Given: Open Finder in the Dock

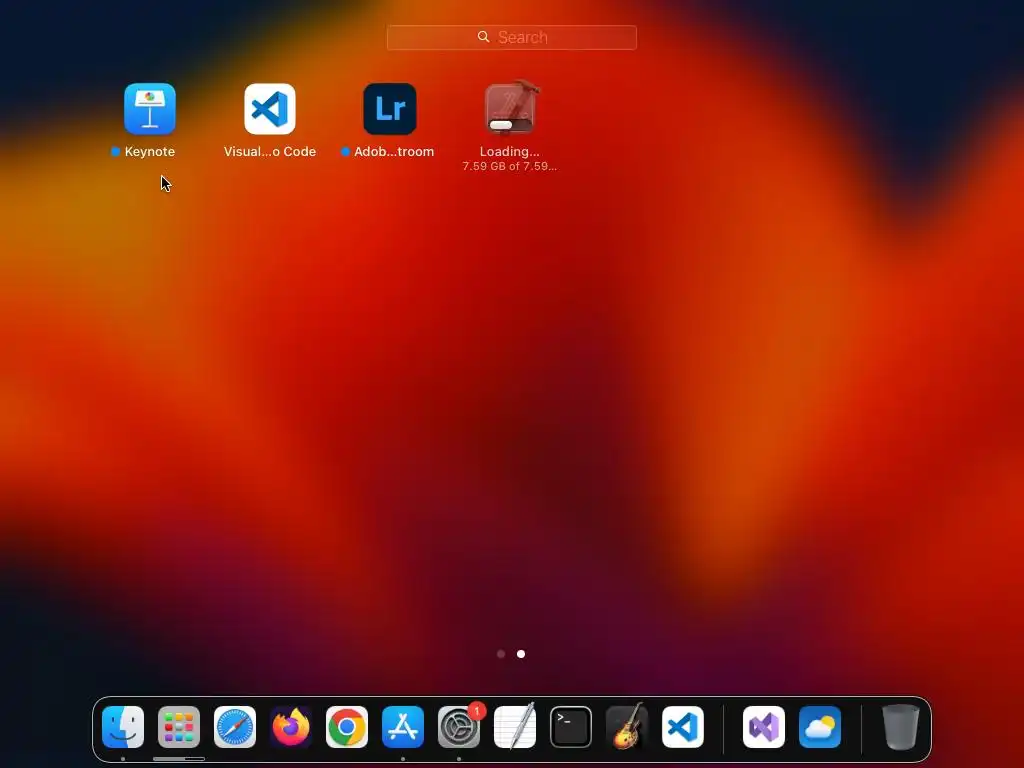Looking at the screenshot, I should (123, 727).
